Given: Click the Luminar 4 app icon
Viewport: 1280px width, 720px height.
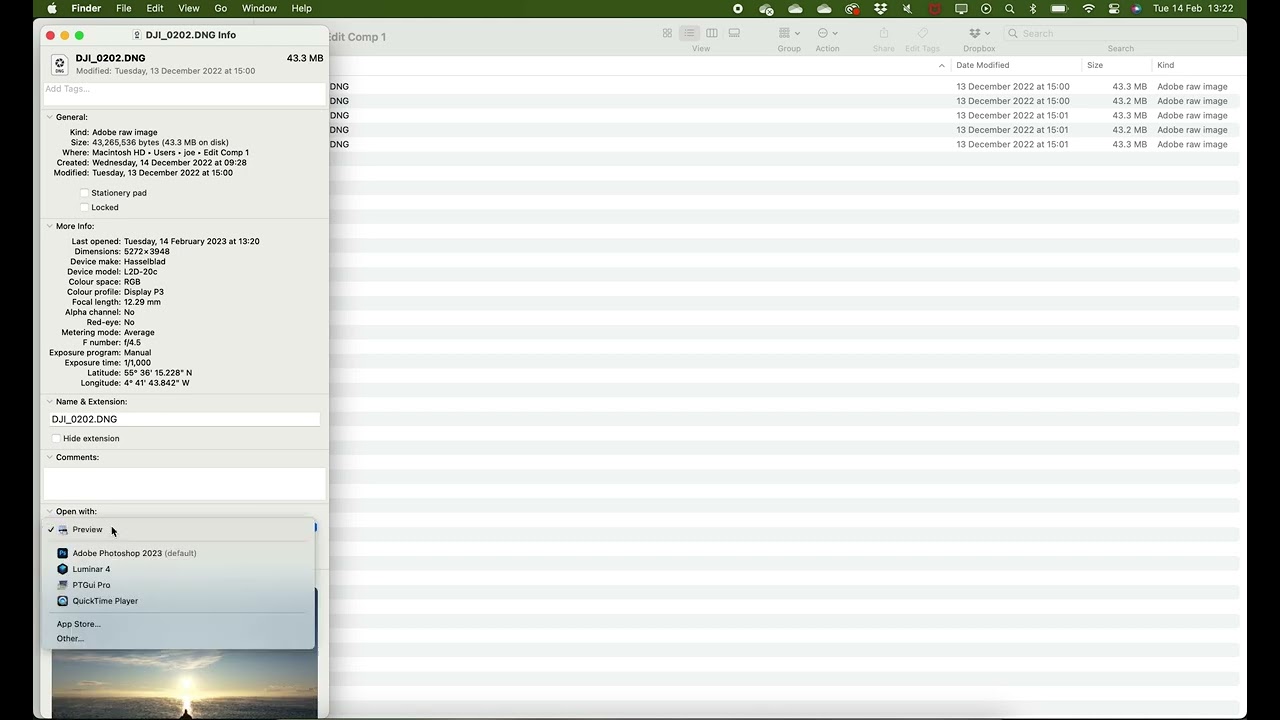Looking at the screenshot, I should click(62, 569).
